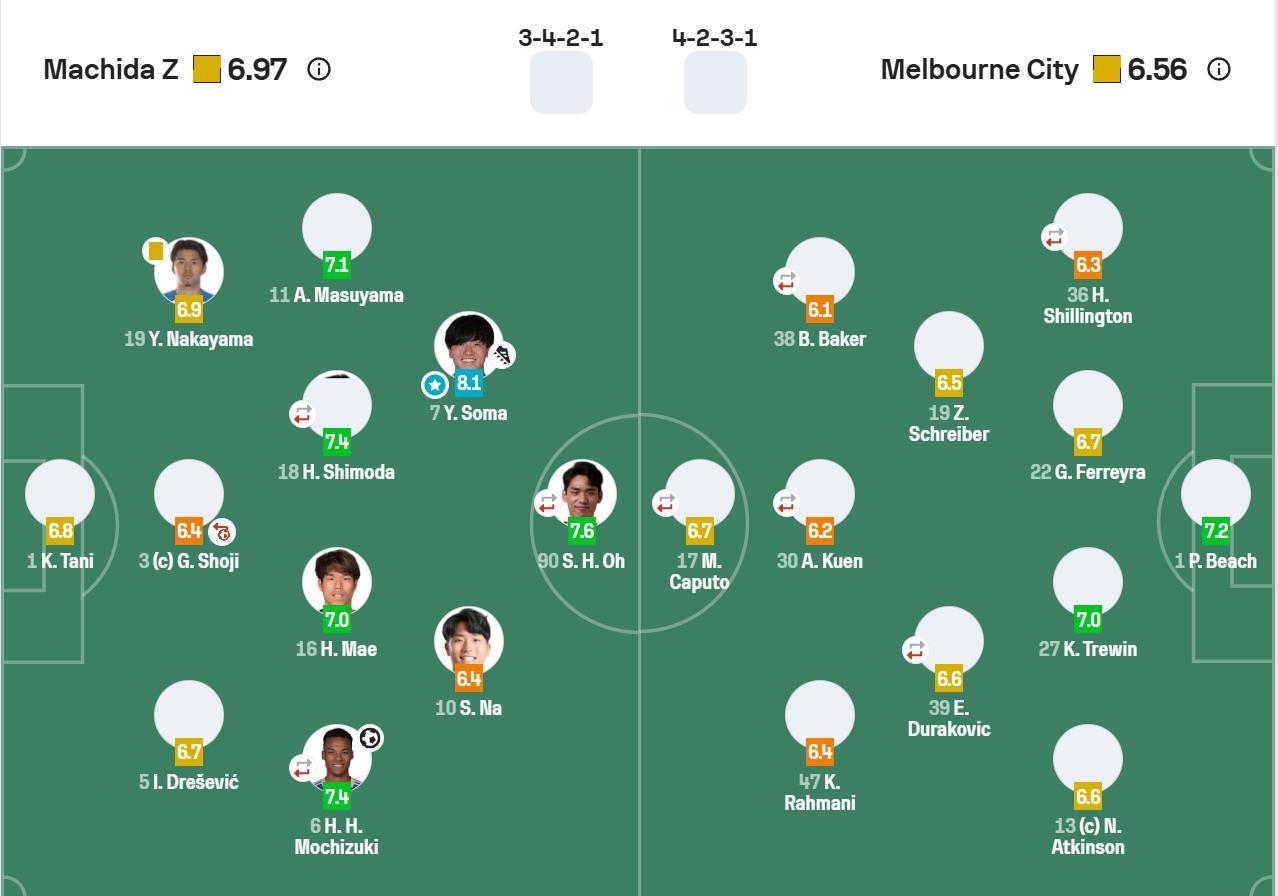Screen dimensions: 1278x896
Task: Click the K. Trewin 7.0 rating badge
Action: (1088, 620)
